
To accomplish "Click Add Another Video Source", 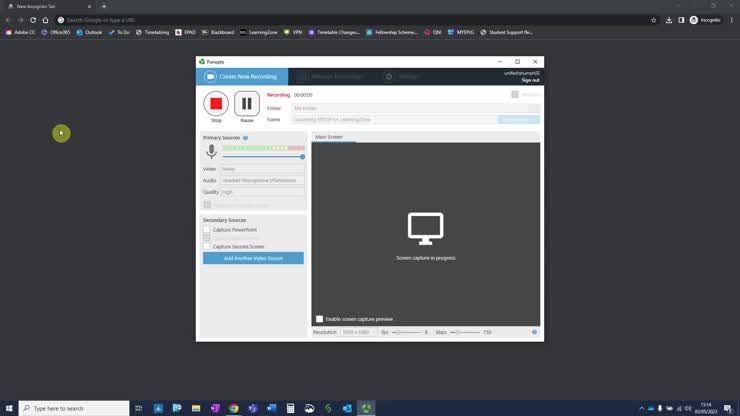I will coord(253,258).
